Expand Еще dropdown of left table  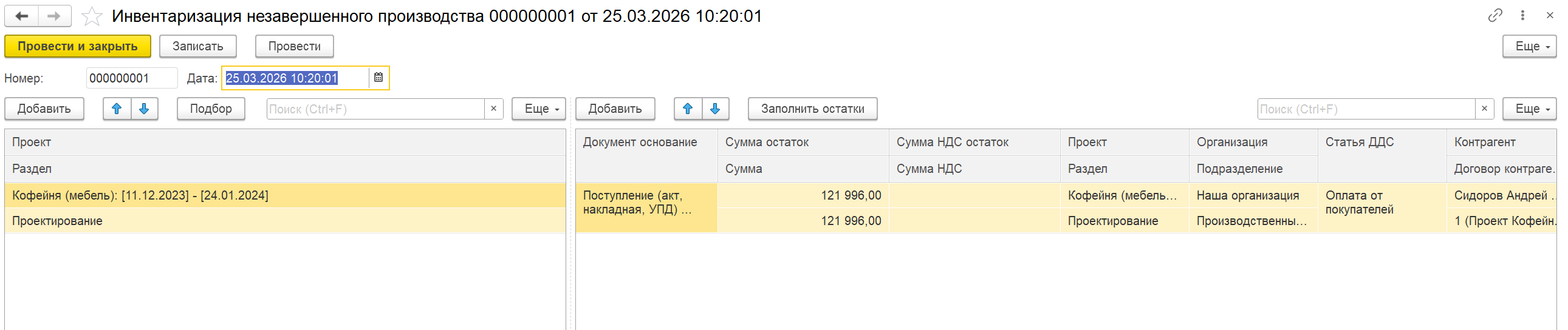click(x=539, y=109)
